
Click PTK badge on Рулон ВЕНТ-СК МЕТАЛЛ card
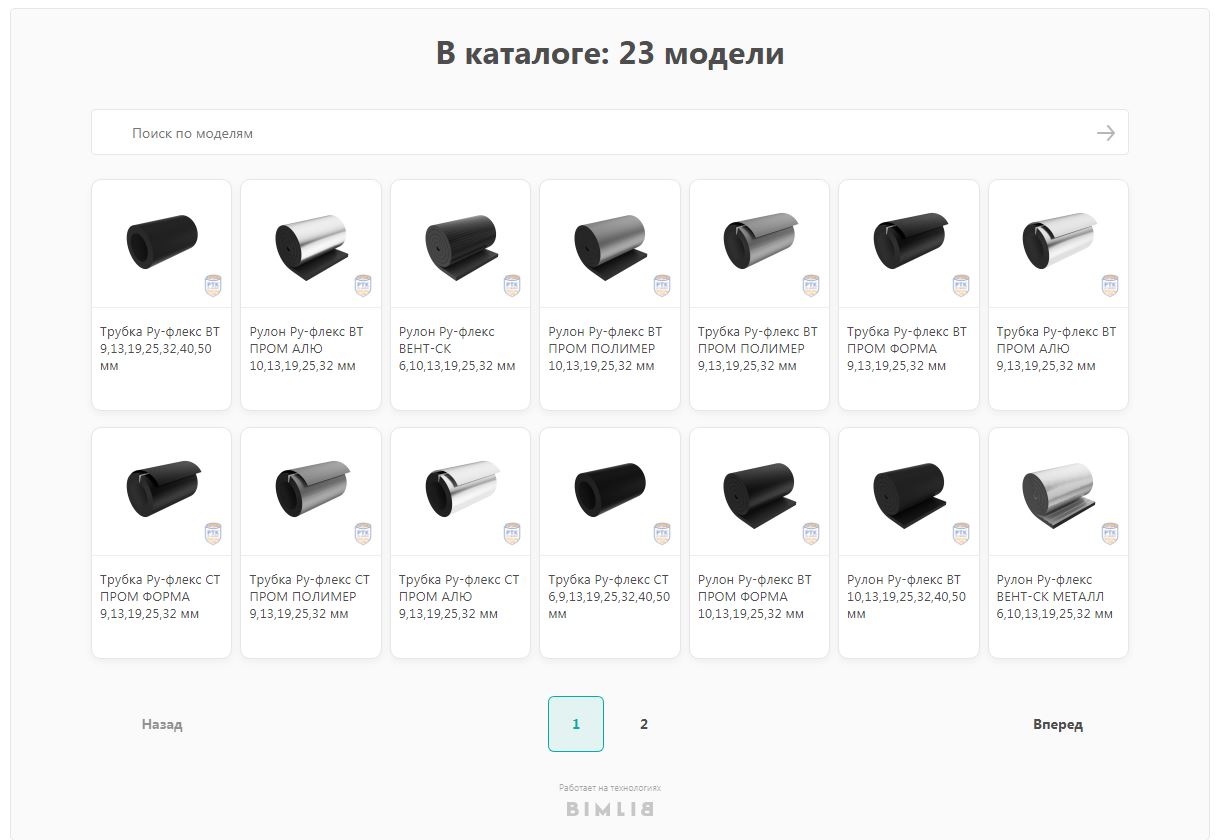point(1110,534)
